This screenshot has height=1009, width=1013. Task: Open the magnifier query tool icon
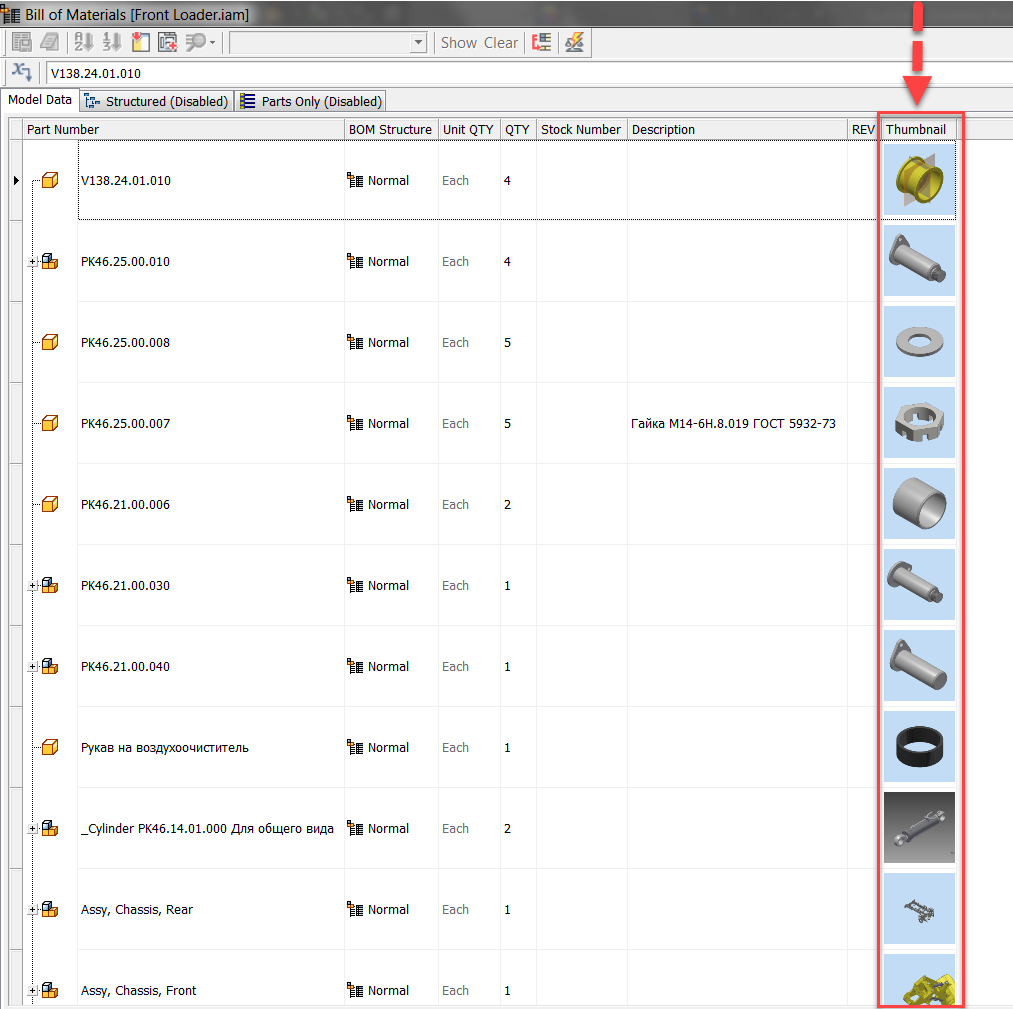pos(196,42)
